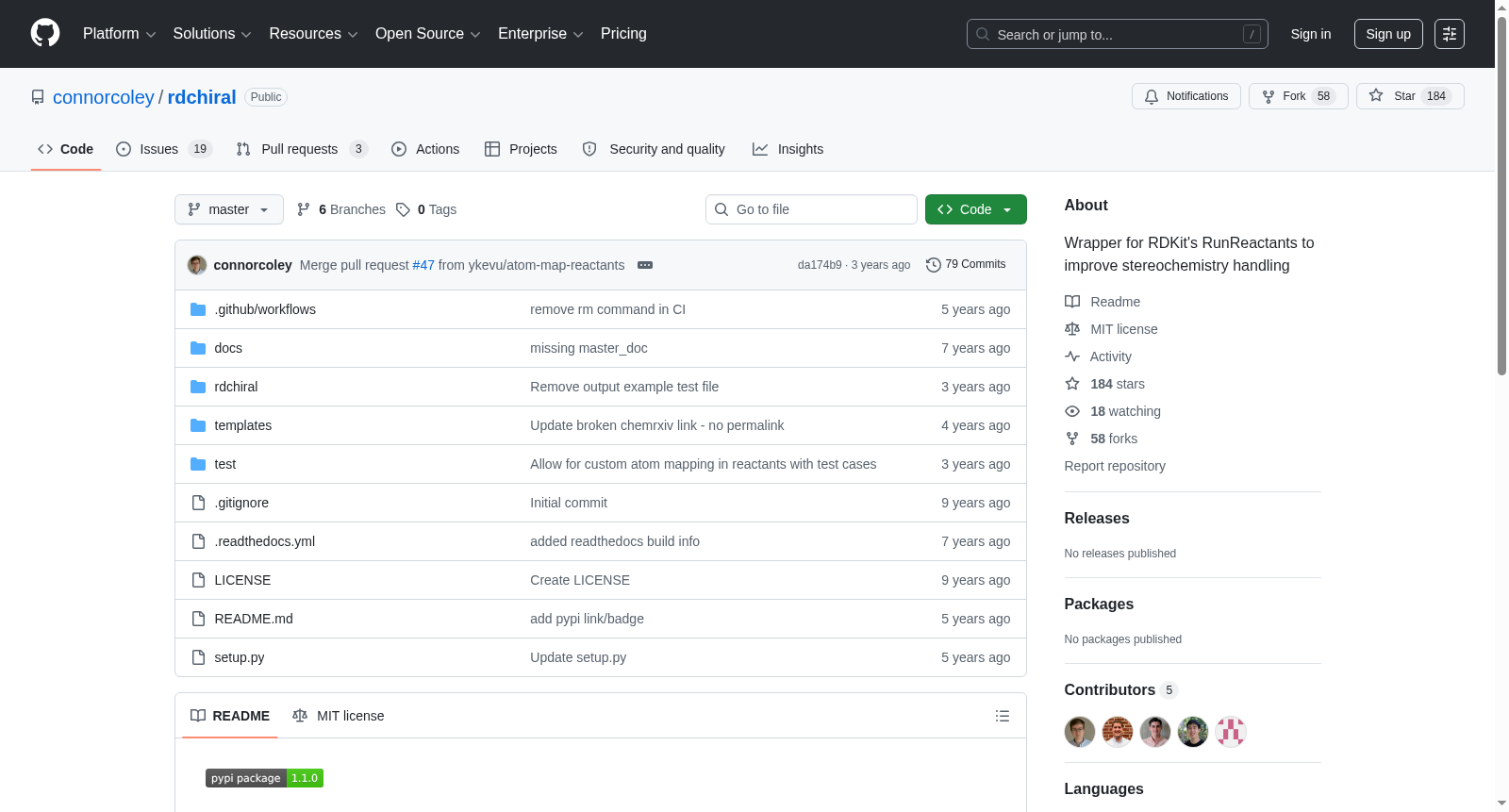The width and height of the screenshot is (1509, 812).
Task: Open the README outline list icon
Action: [x=1003, y=716]
